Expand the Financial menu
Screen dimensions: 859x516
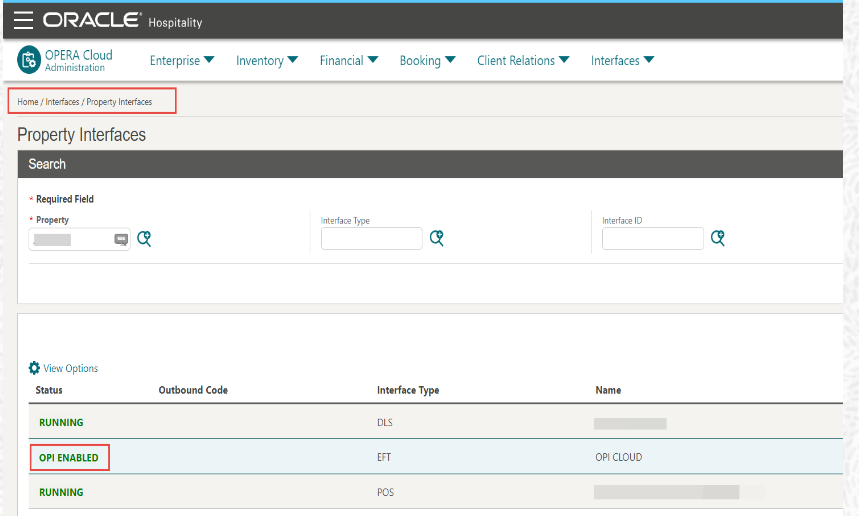point(349,60)
